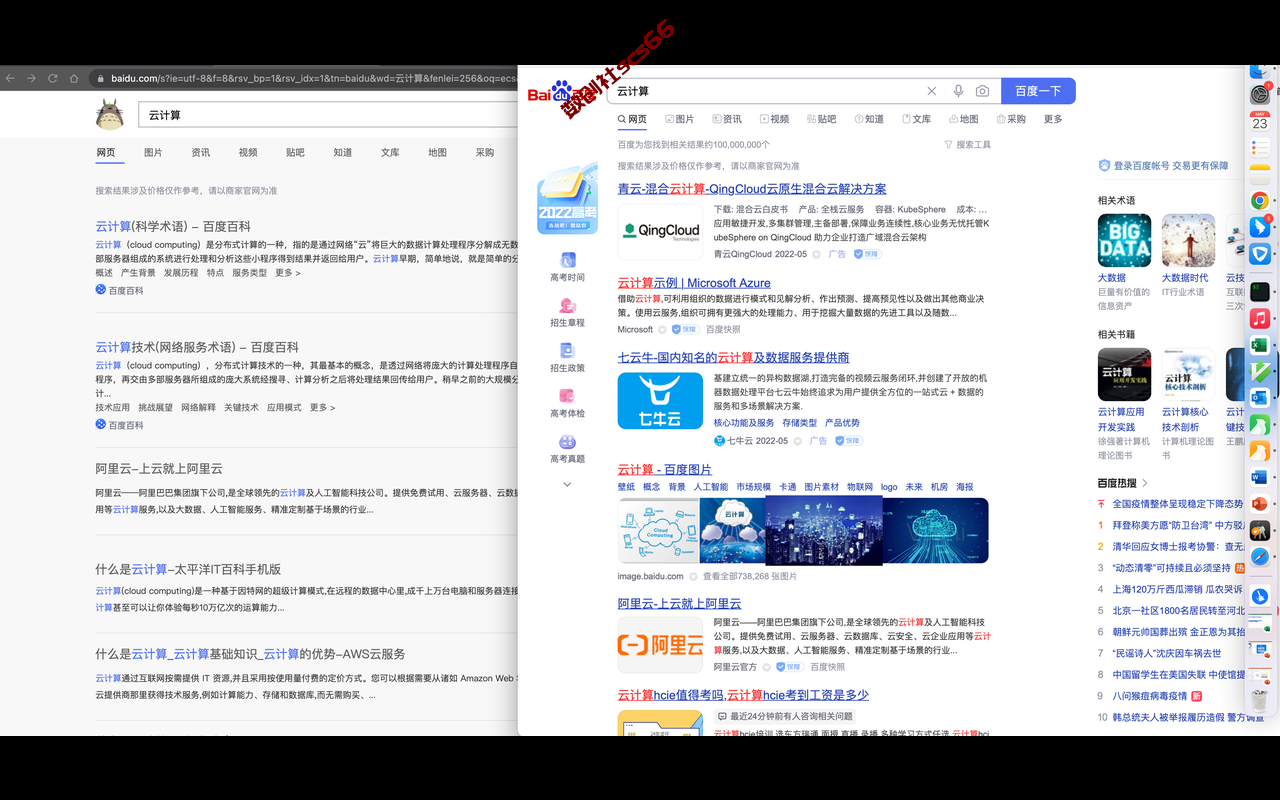Expand 更多 under 云计算(科学术语) result
Viewport: 1280px width, 800px height.
pos(288,273)
